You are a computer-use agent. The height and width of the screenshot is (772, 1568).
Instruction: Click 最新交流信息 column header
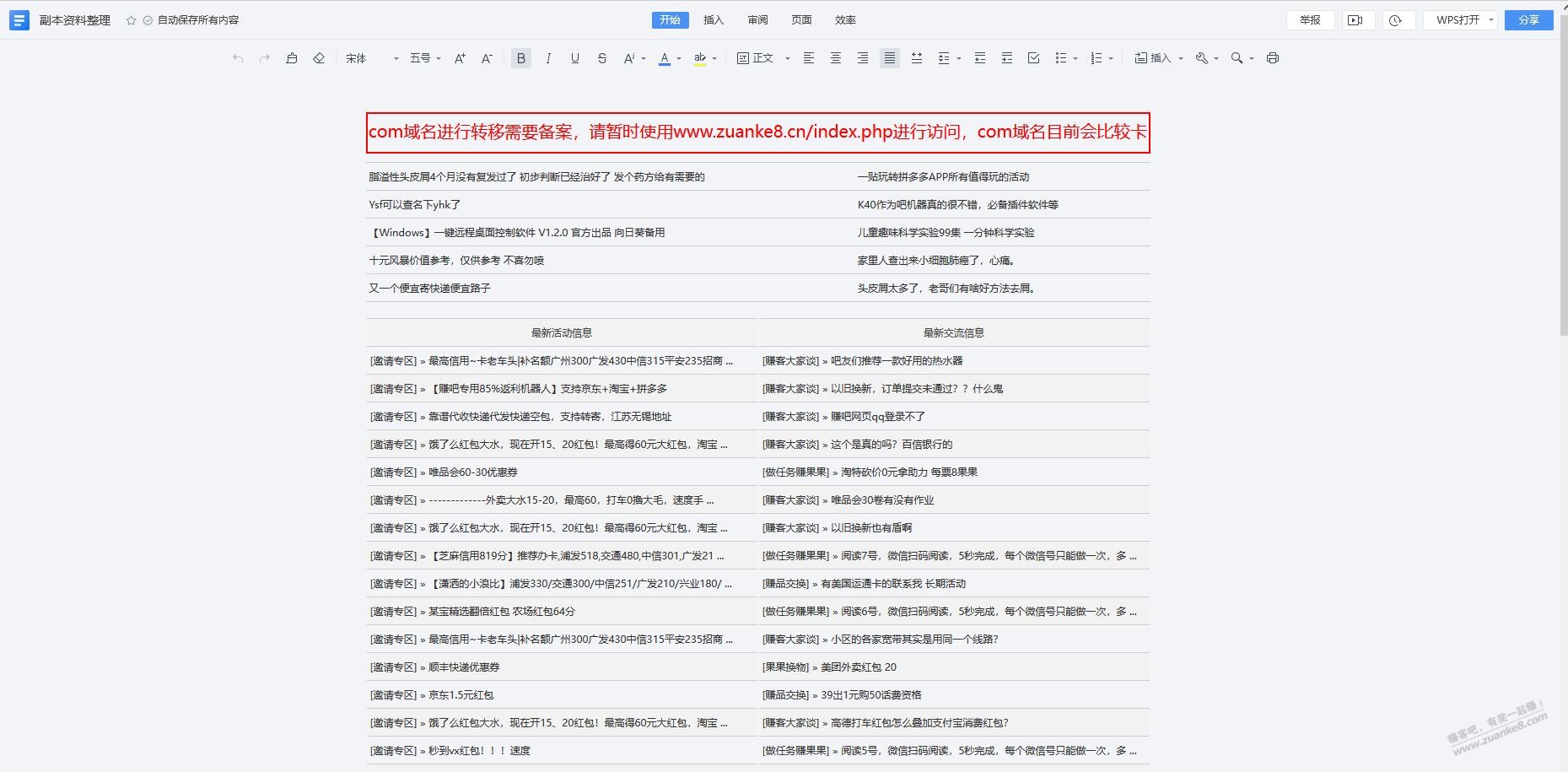(954, 333)
